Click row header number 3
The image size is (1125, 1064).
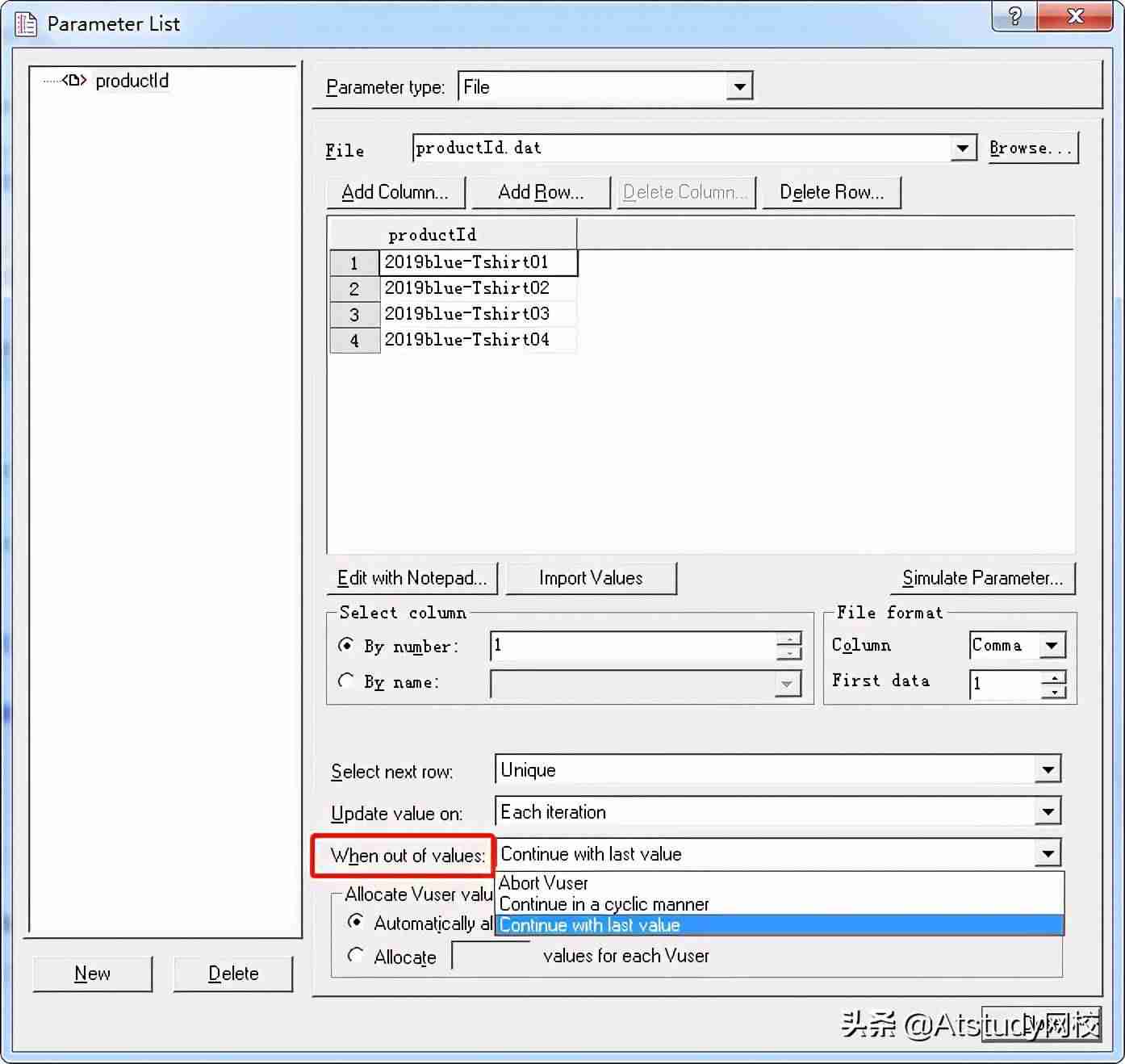coord(354,315)
